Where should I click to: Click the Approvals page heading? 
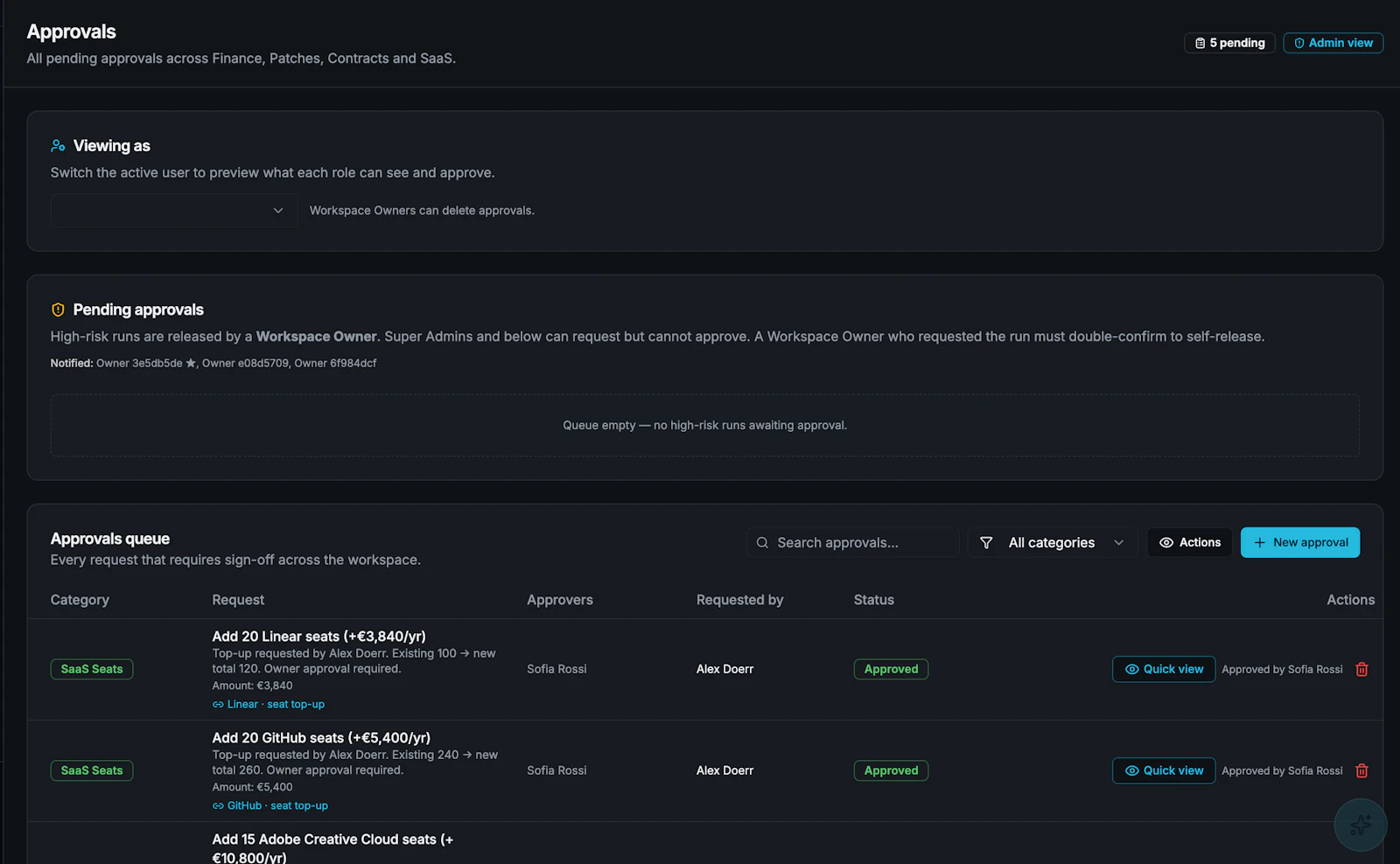pyautogui.click(x=72, y=31)
